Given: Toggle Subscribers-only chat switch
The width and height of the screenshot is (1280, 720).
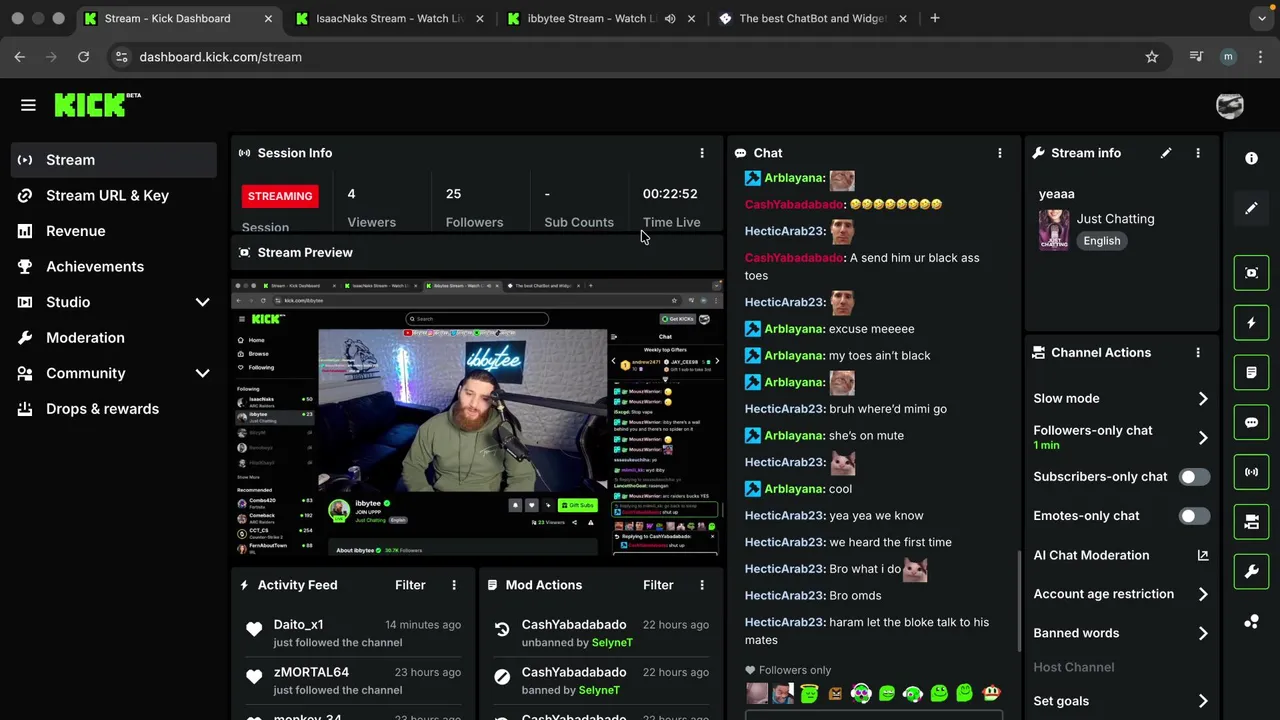Looking at the screenshot, I should coord(1194,477).
